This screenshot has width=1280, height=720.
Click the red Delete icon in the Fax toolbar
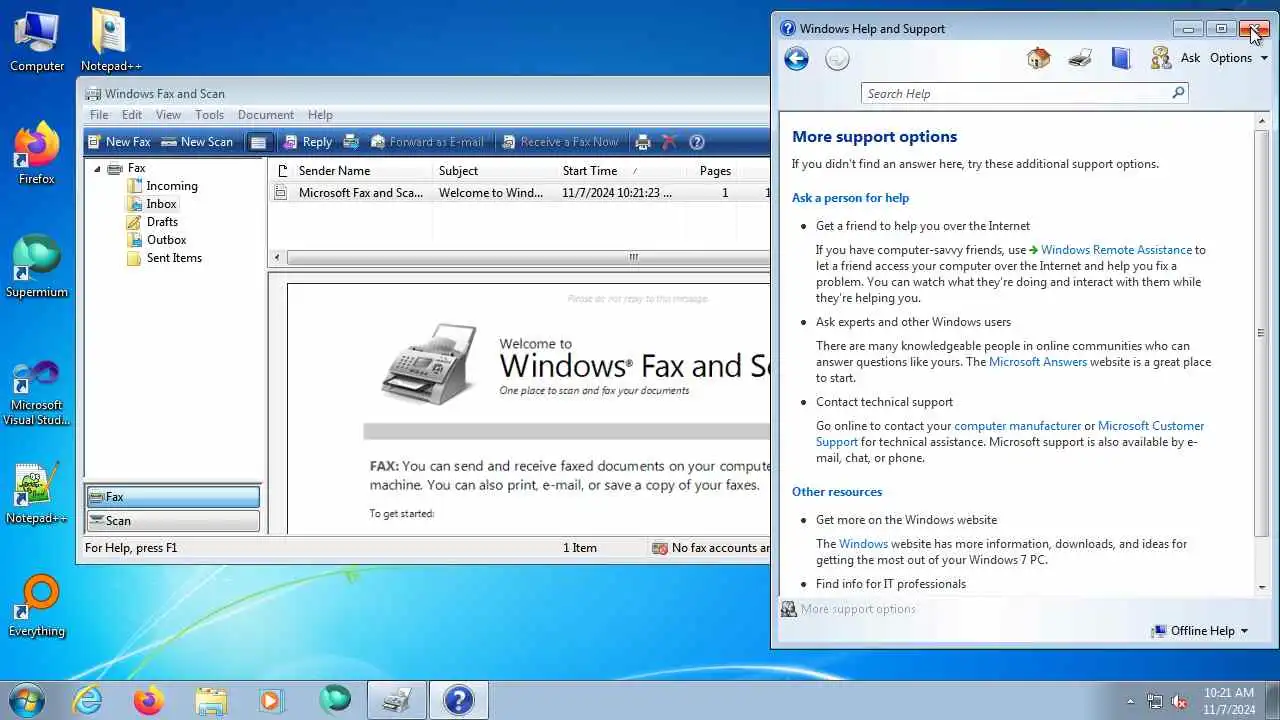pyautogui.click(x=669, y=142)
